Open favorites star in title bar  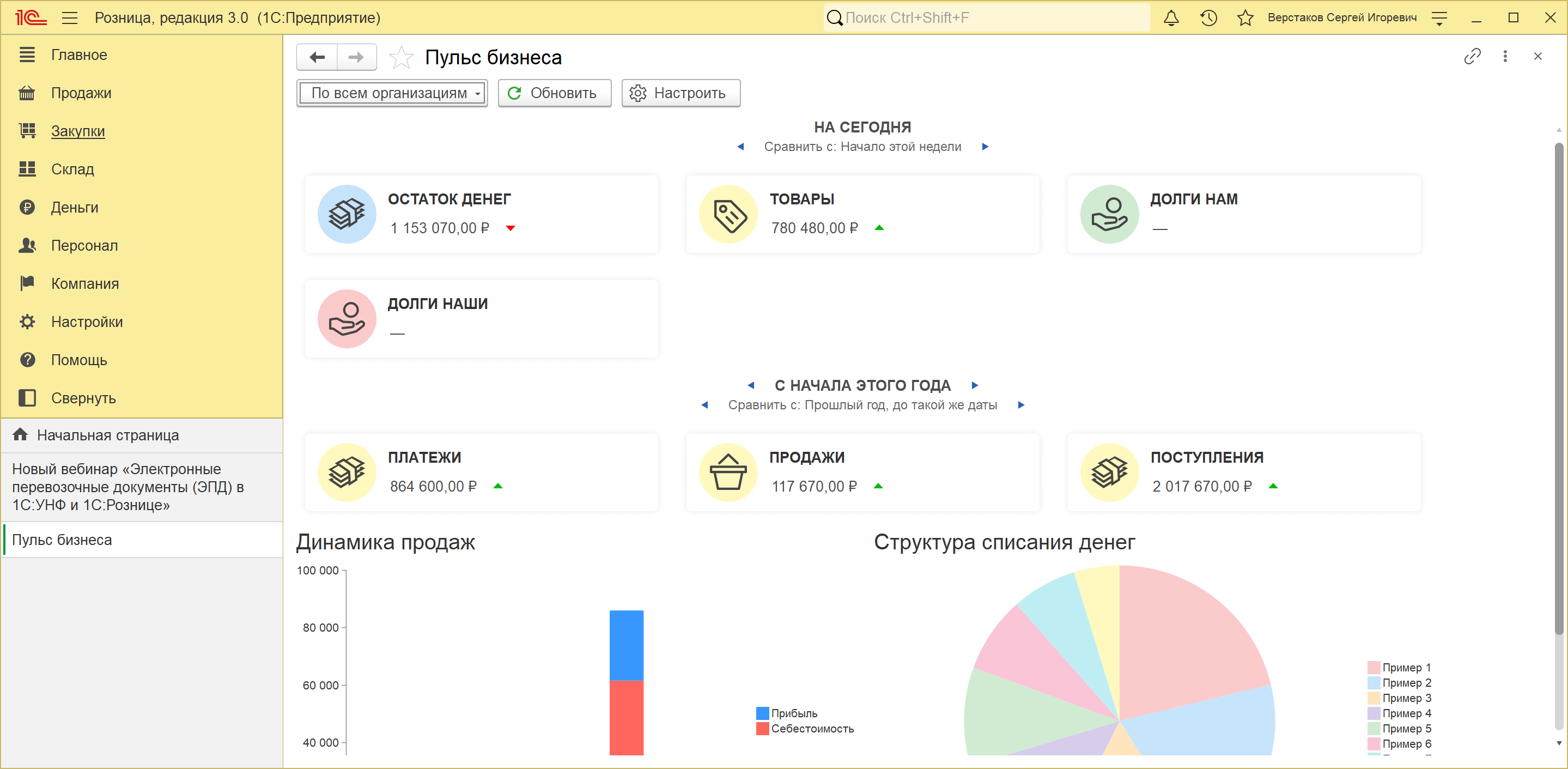point(1245,17)
